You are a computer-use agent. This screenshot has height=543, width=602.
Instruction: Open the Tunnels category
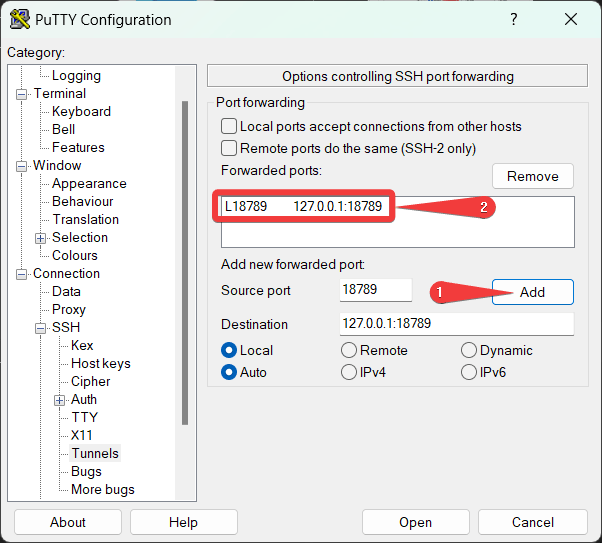tap(94, 453)
